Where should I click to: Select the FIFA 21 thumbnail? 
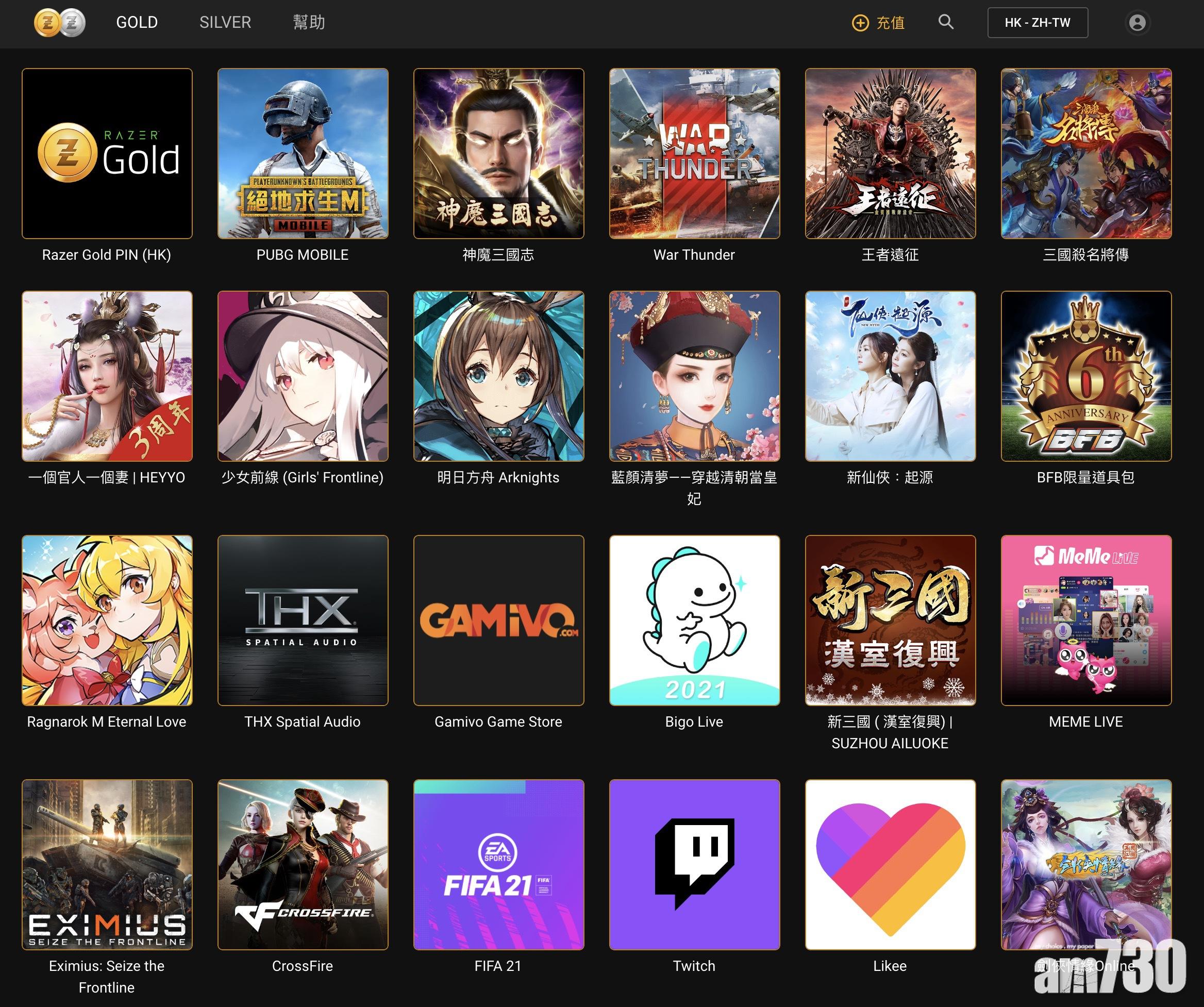(x=498, y=864)
